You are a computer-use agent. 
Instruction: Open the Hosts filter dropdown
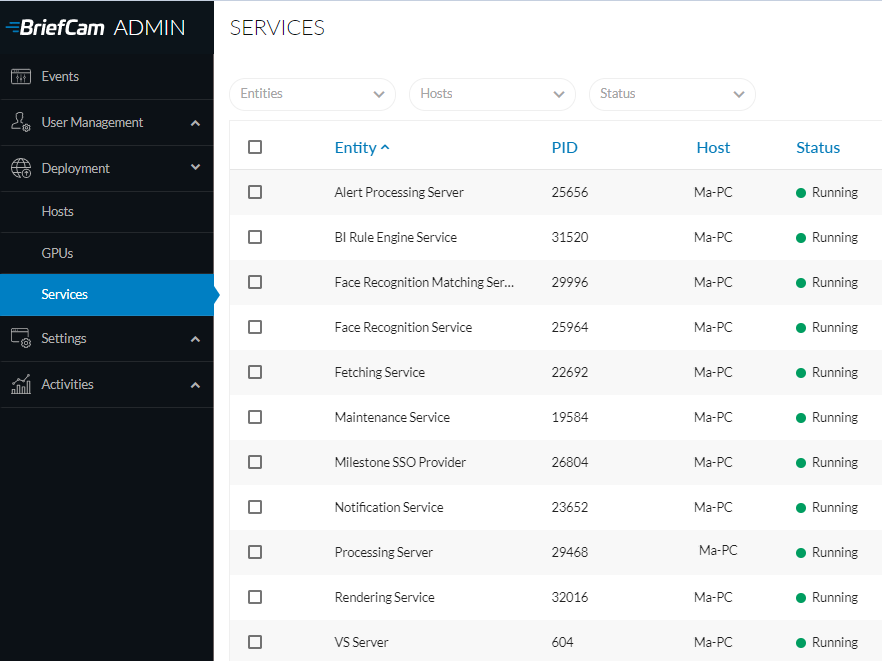coord(492,94)
